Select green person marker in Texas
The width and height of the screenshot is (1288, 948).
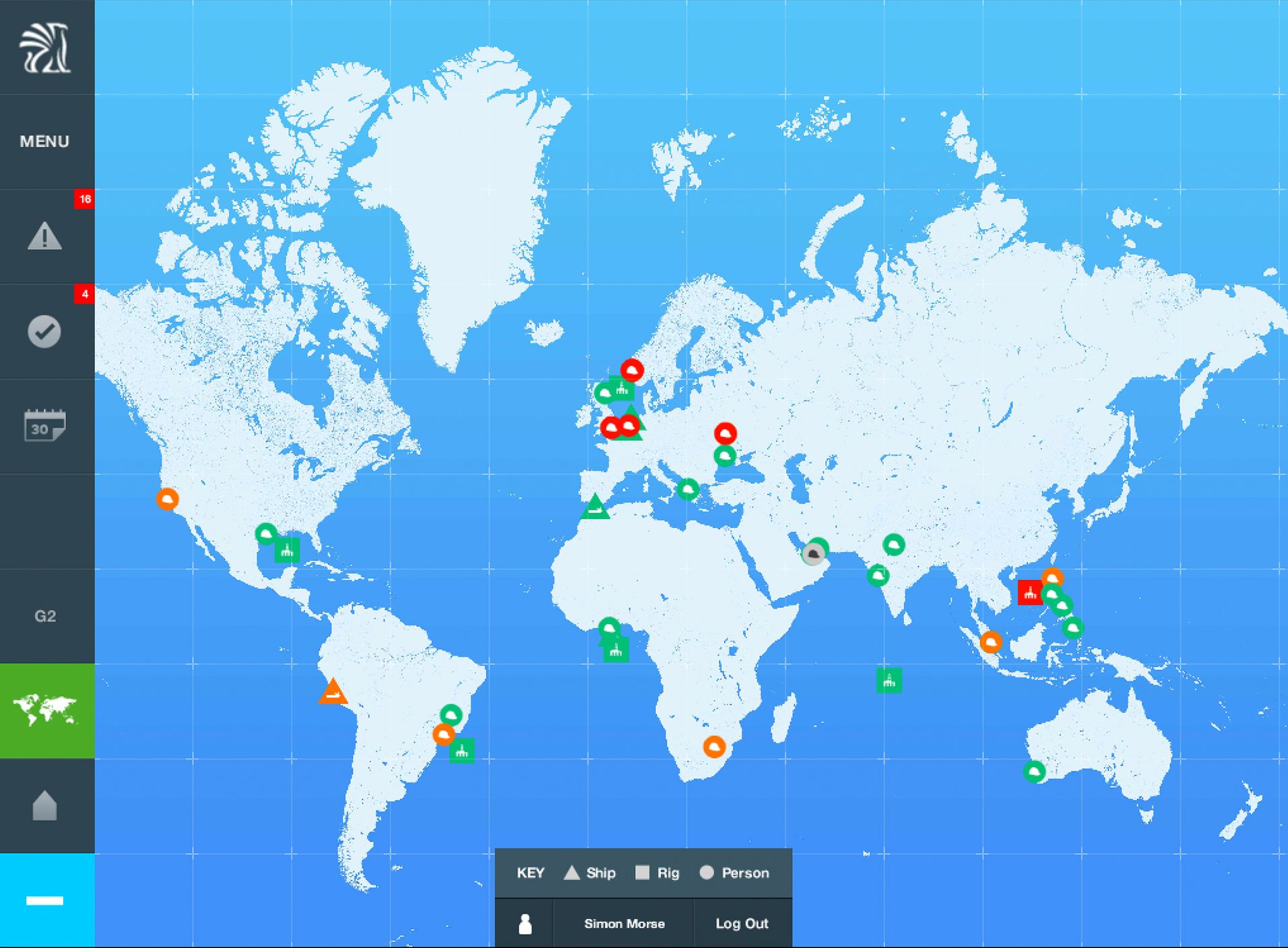267,535
